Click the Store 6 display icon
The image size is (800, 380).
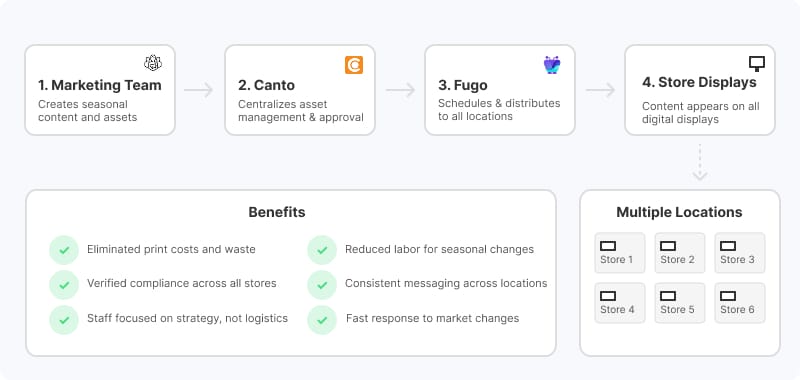(728, 296)
